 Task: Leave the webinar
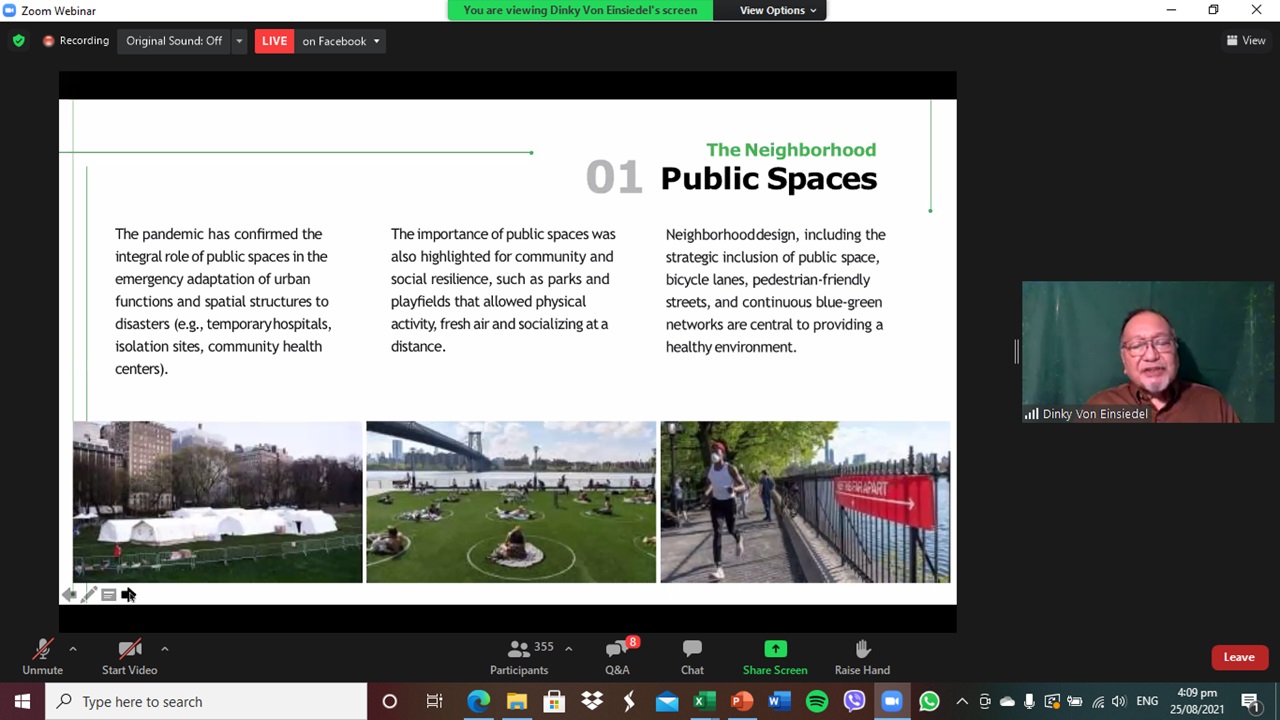coord(1238,657)
